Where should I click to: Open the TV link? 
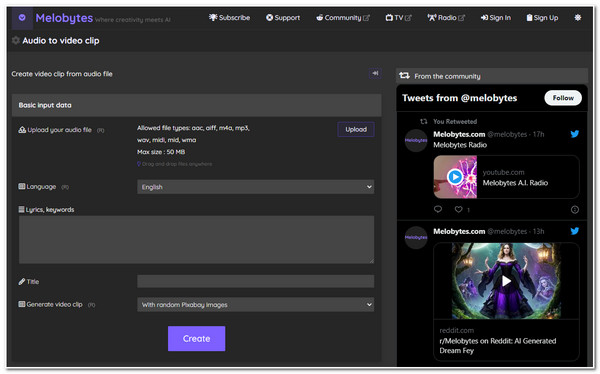point(398,18)
